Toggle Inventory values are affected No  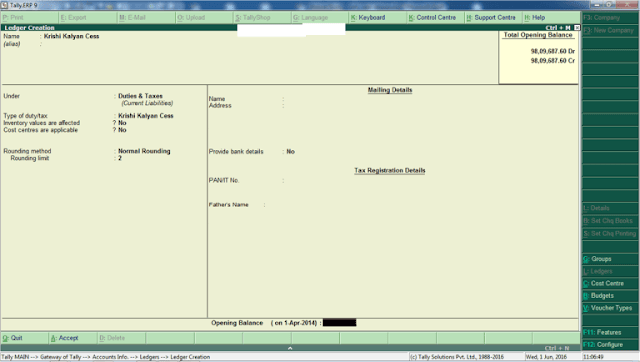tap(122, 123)
